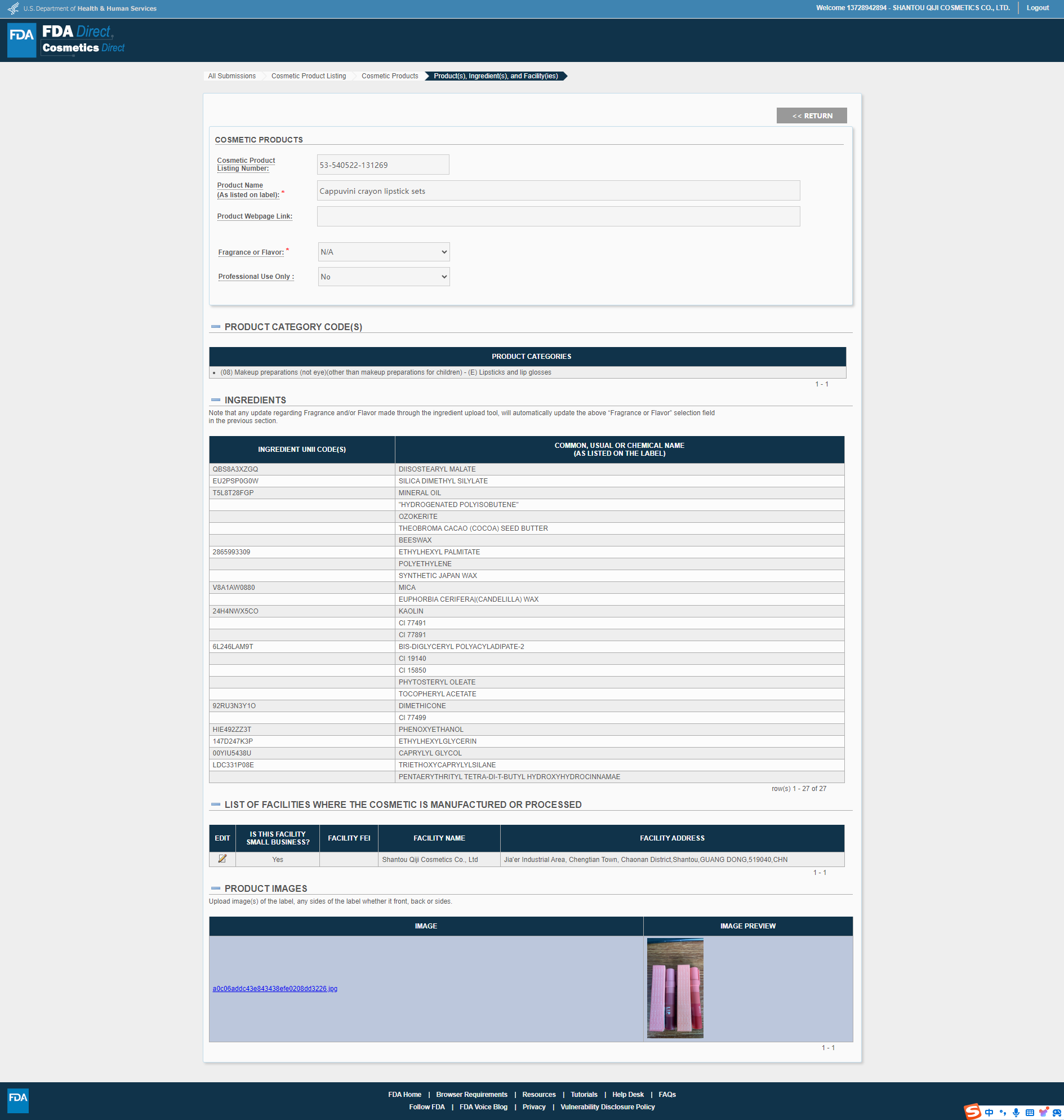Click the IME skin shirt icon
This screenshot has height=1120, width=1064.
[x=1043, y=1113]
